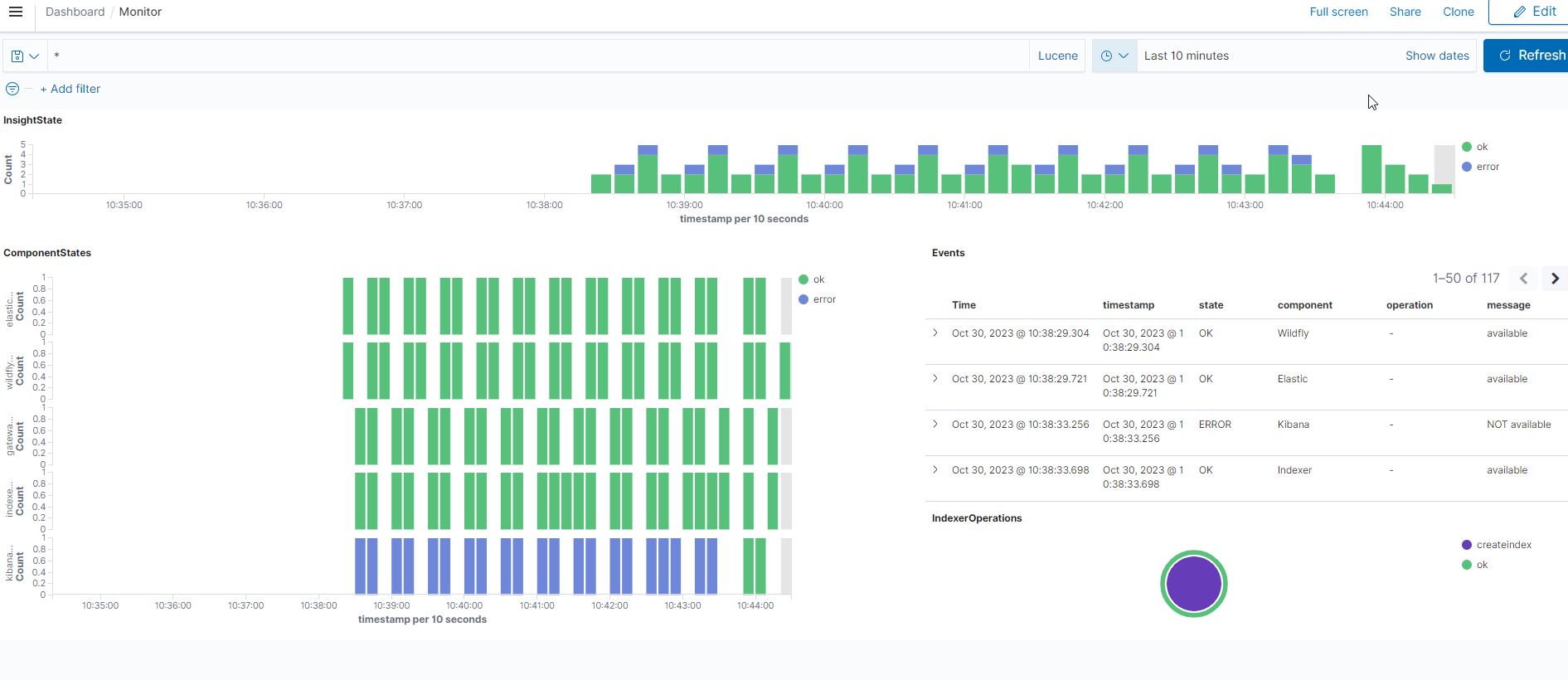Expand the Wildfly event row
This screenshot has height=680, width=1568.
point(935,333)
